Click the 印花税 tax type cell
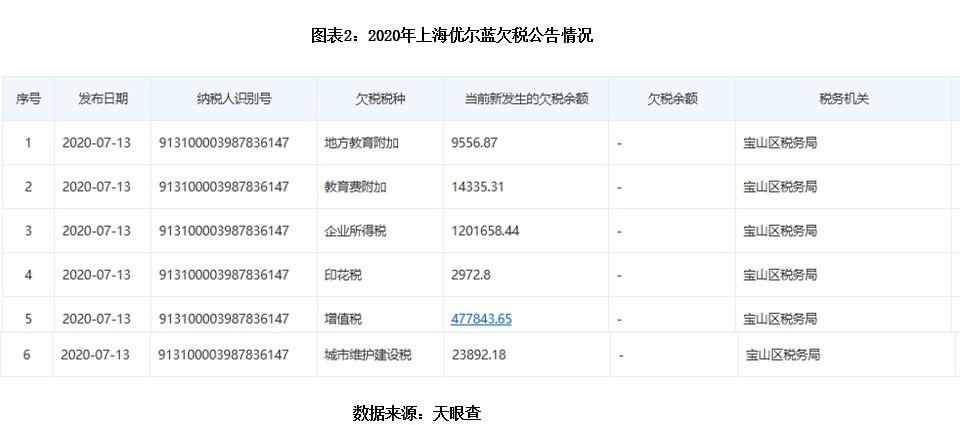The image size is (960, 425). [342, 275]
